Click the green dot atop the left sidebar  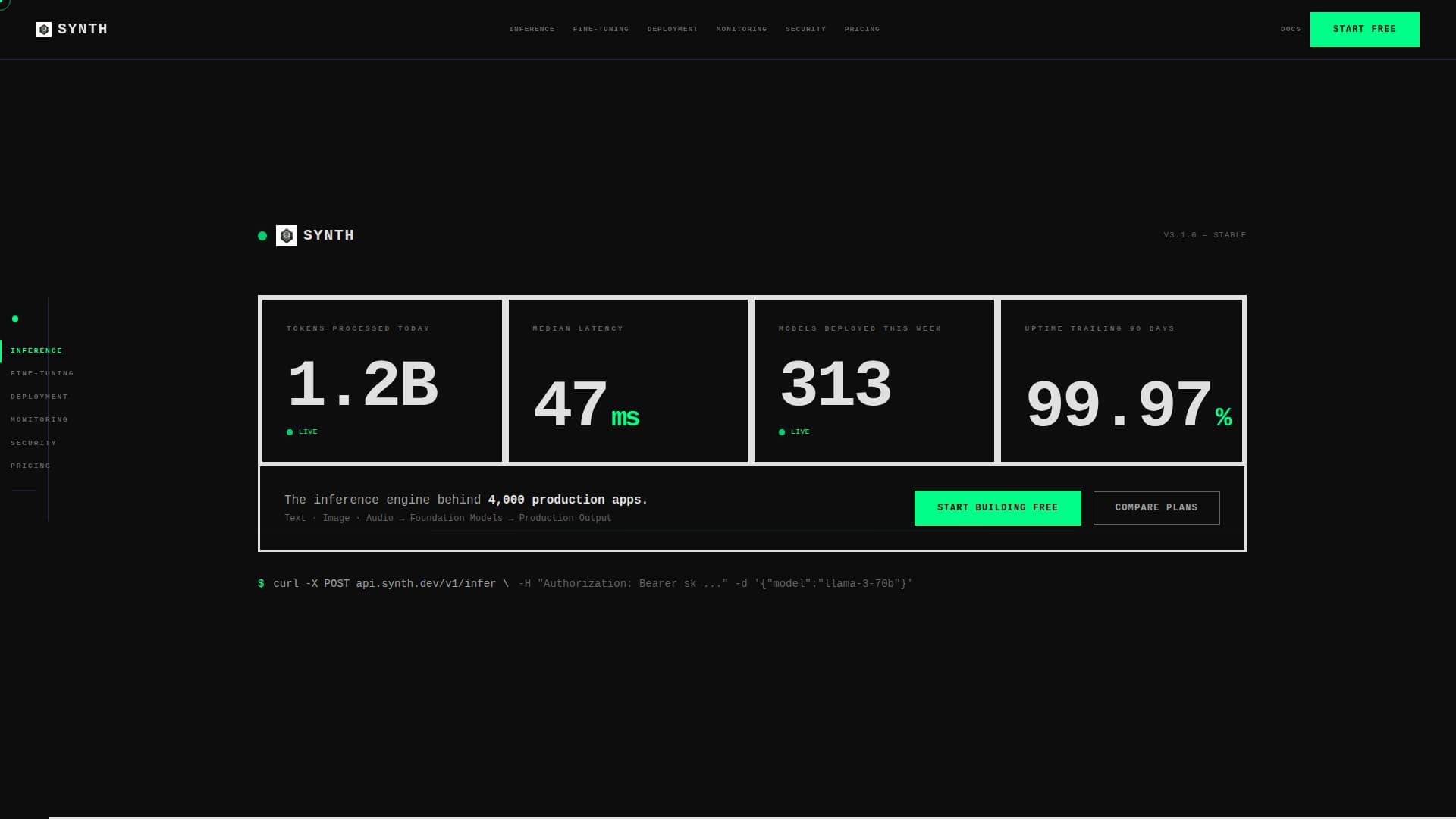pyautogui.click(x=15, y=318)
